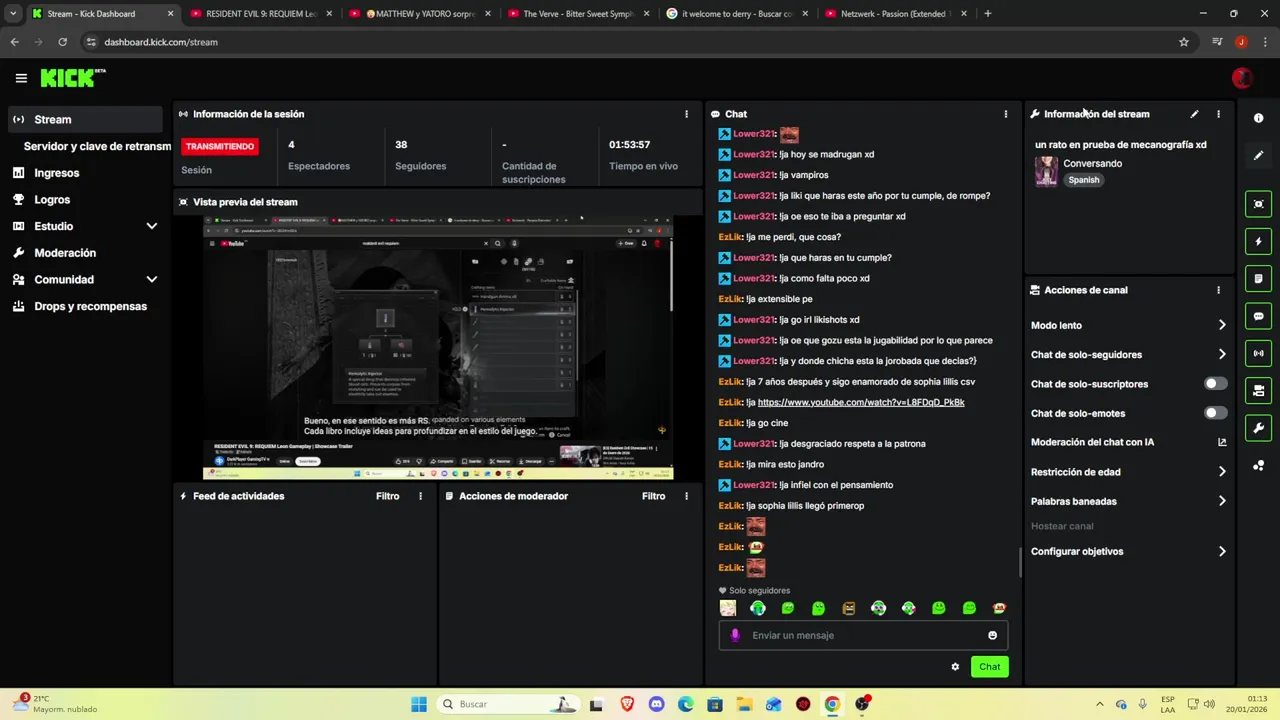
Task: Open Acciones de canal three-dot menu
Action: point(1218,290)
